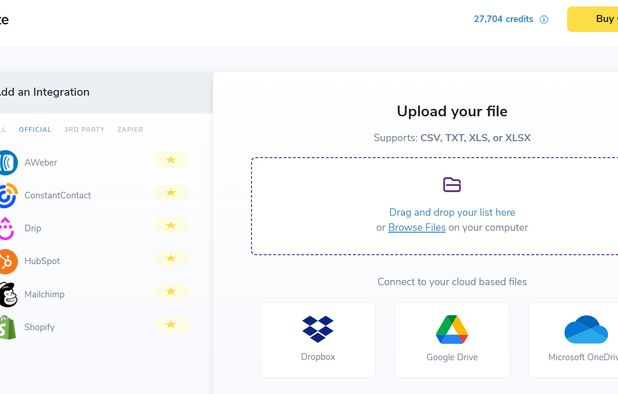Click the Dropbox label text
Viewport: 618px width, 394px height.
318,357
